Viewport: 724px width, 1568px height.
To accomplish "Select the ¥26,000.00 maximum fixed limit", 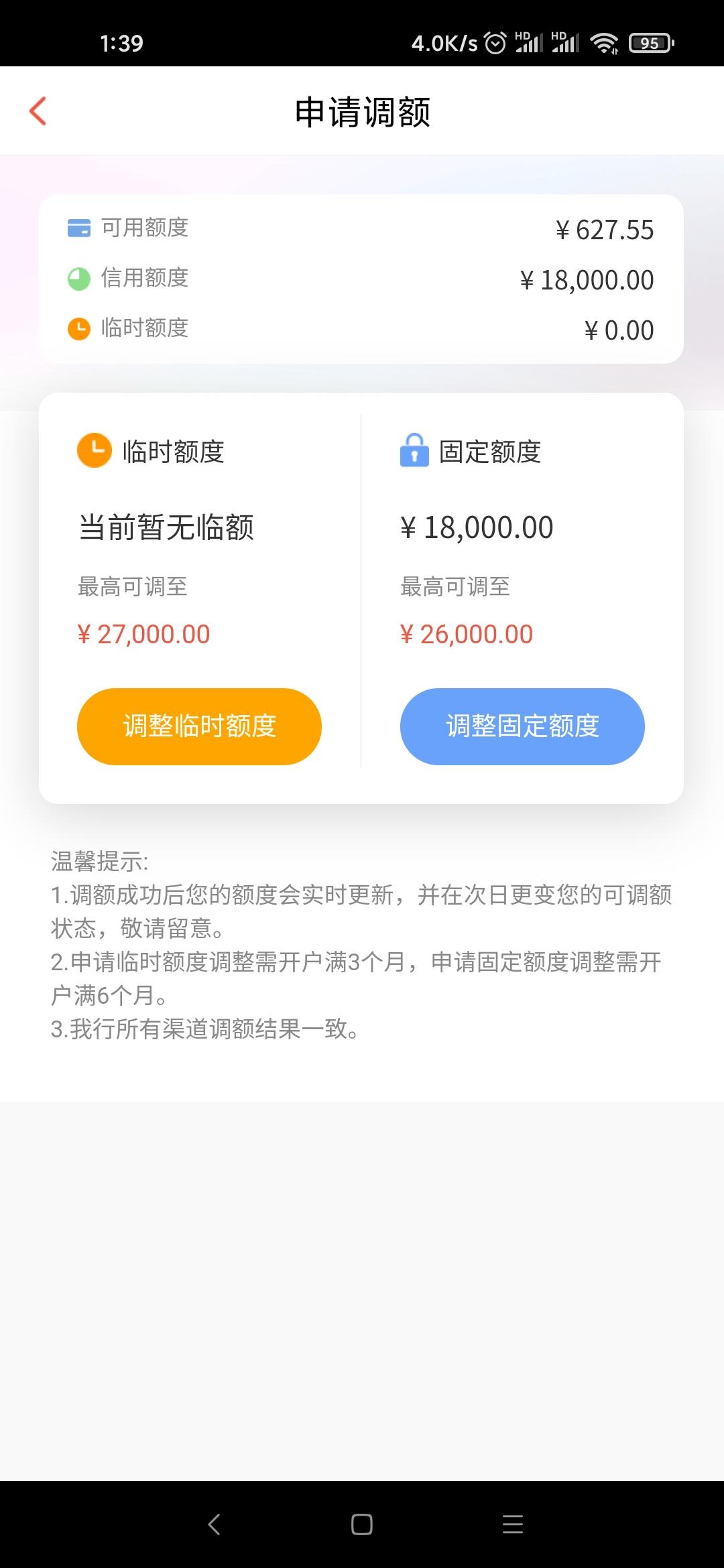I will [467, 634].
